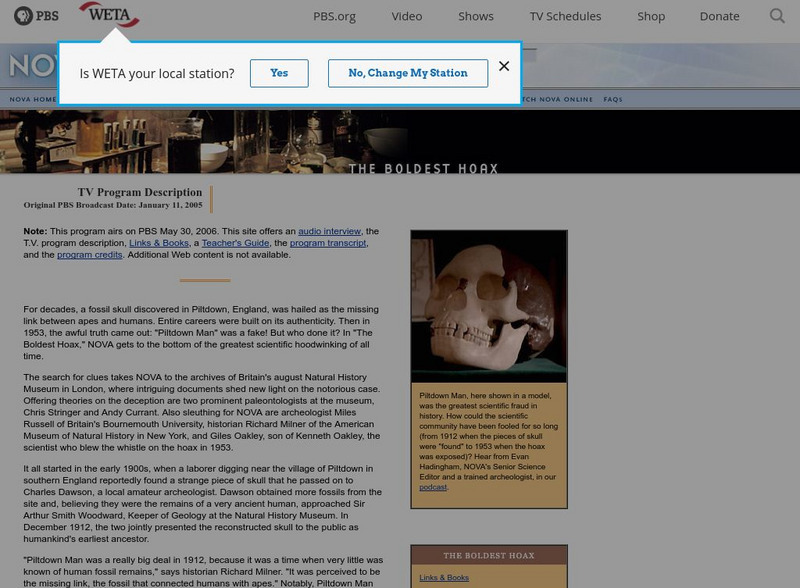The height and width of the screenshot is (588, 800).
Task: Open the Donate menu item
Action: click(x=719, y=16)
